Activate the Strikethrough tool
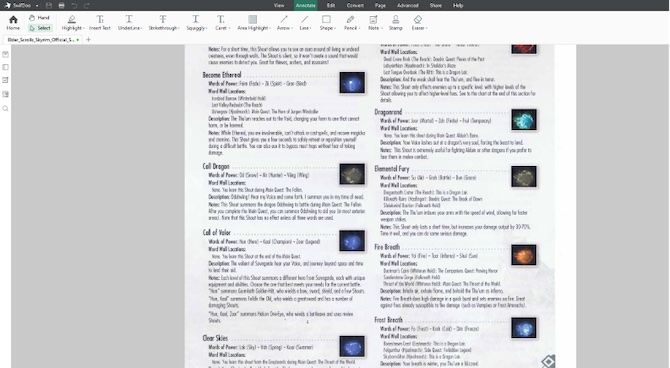Screen dimensions: 670x368 point(163,23)
